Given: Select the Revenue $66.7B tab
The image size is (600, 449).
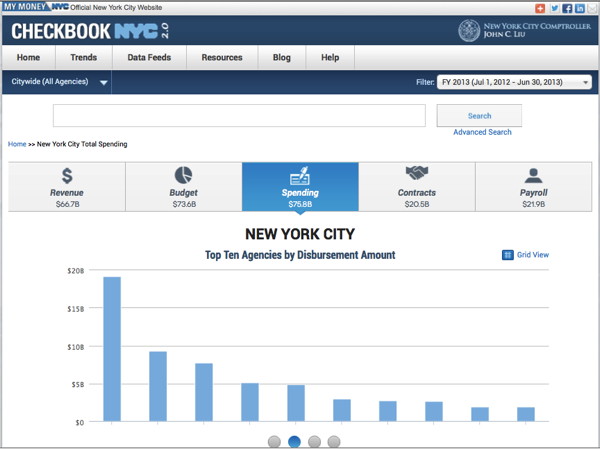Looking at the screenshot, I should point(67,187).
